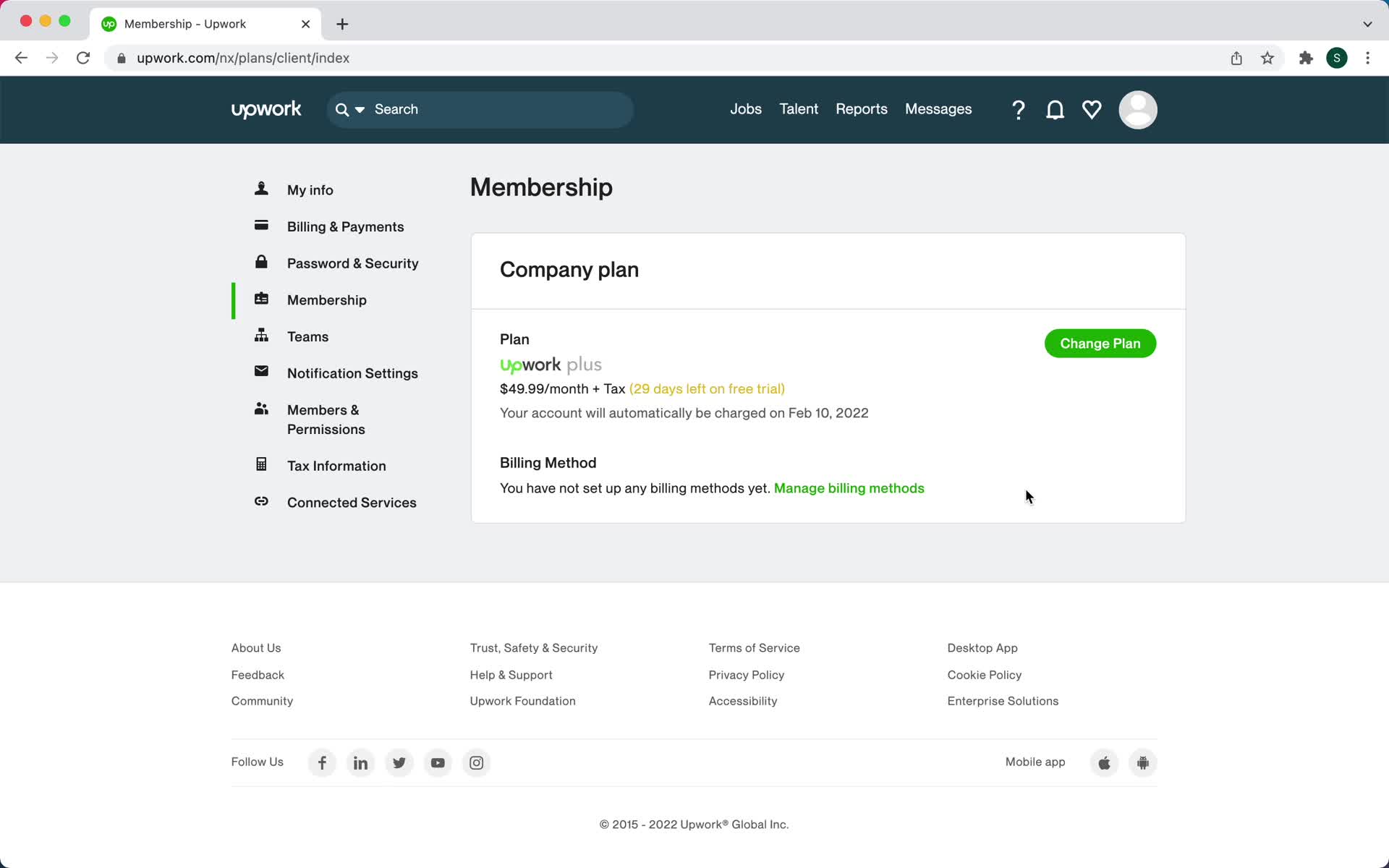Open My info settings
Viewport: 1389px width, 868px height.
[x=310, y=190]
